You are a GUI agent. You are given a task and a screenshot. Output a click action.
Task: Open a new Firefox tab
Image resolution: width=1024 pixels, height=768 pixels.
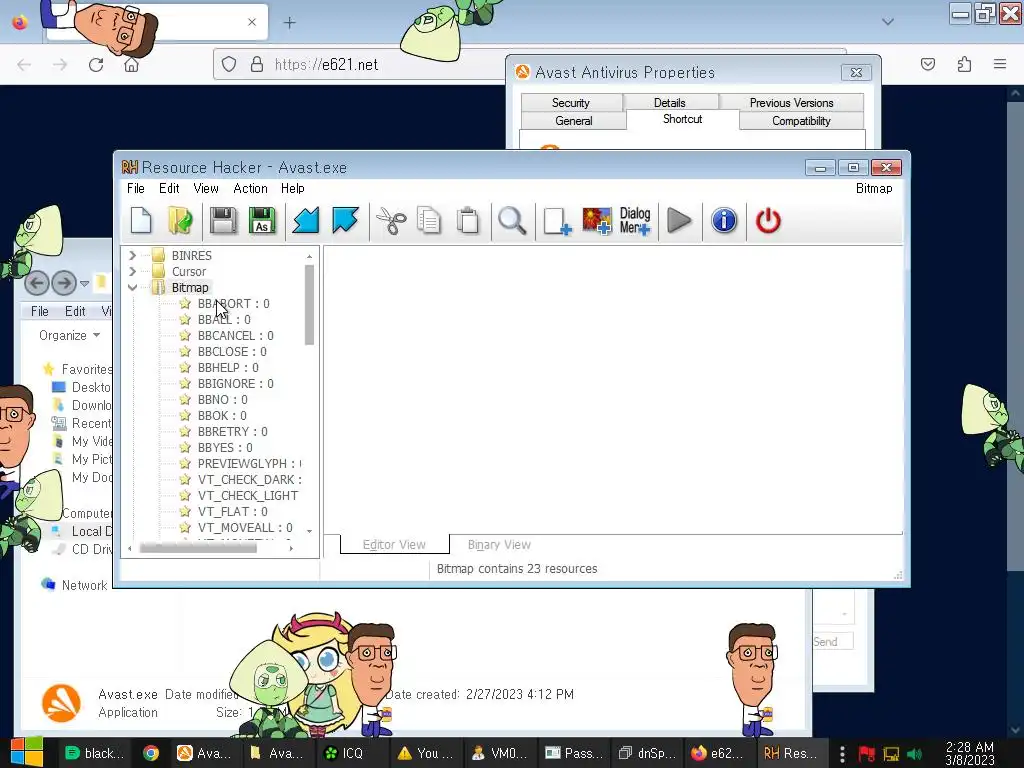[x=289, y=22]
